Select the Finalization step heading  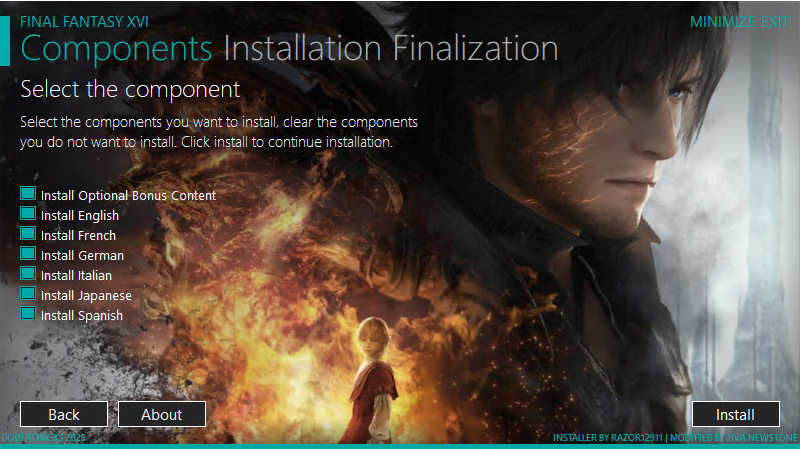click(x=476, y=49)
